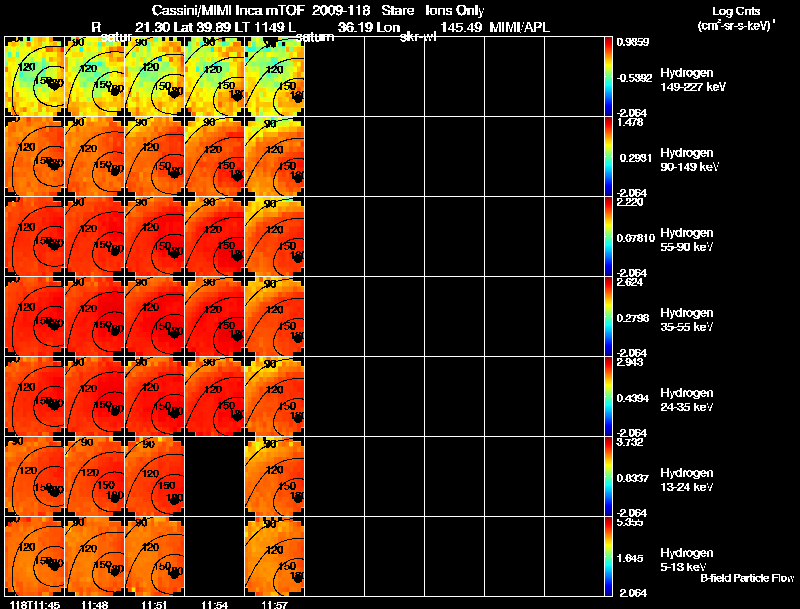
Task: Pick the Hydrogen 5-13 keV panel at 11:48
Action: coord(94,556)
